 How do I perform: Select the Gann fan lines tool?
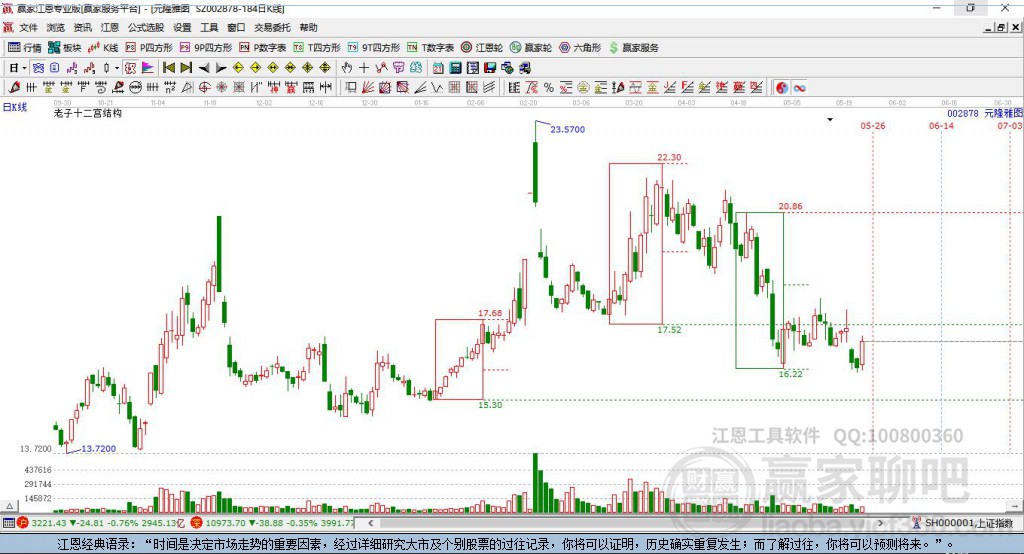368,88
